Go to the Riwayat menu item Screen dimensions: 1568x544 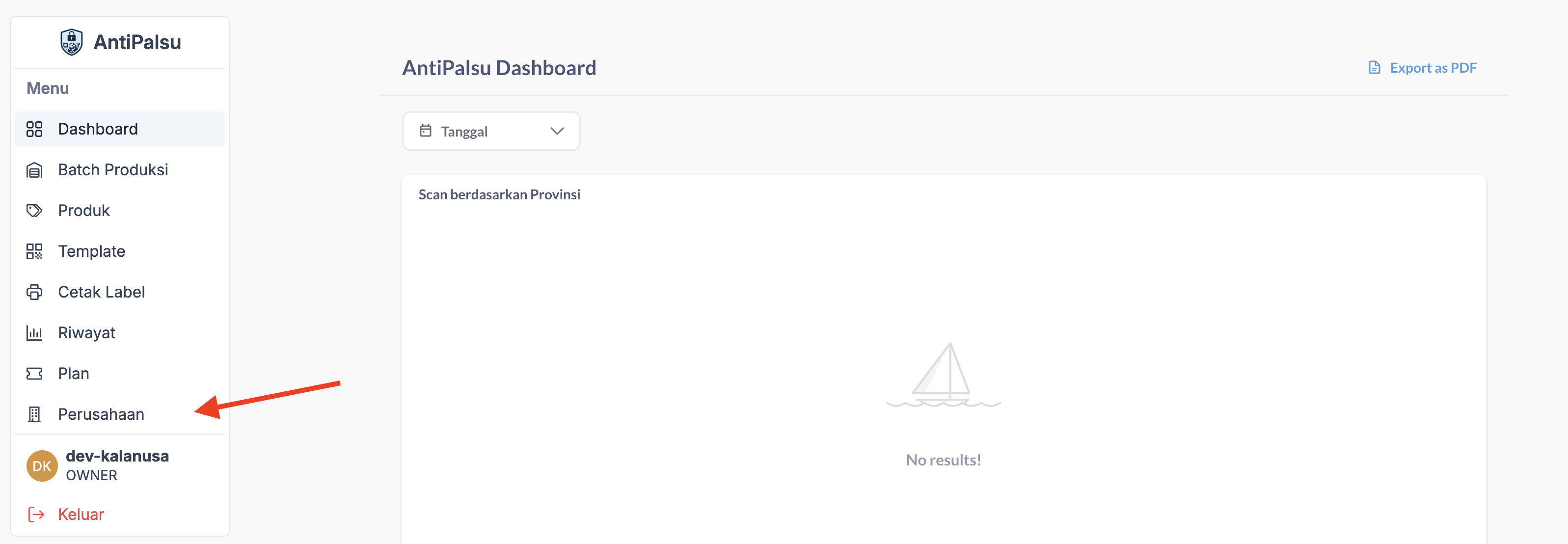(86, 333)
